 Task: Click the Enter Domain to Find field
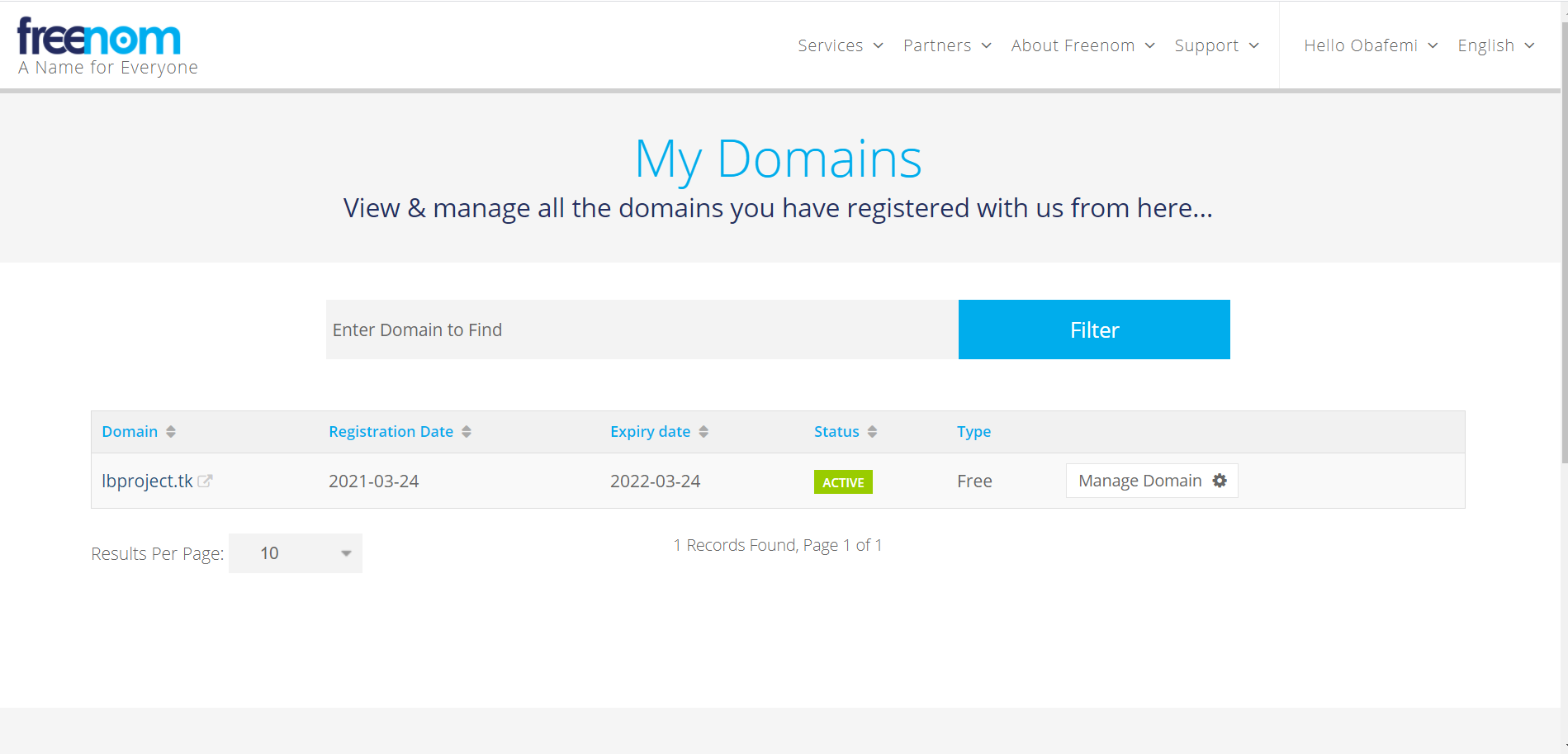[x=578, y=329]
